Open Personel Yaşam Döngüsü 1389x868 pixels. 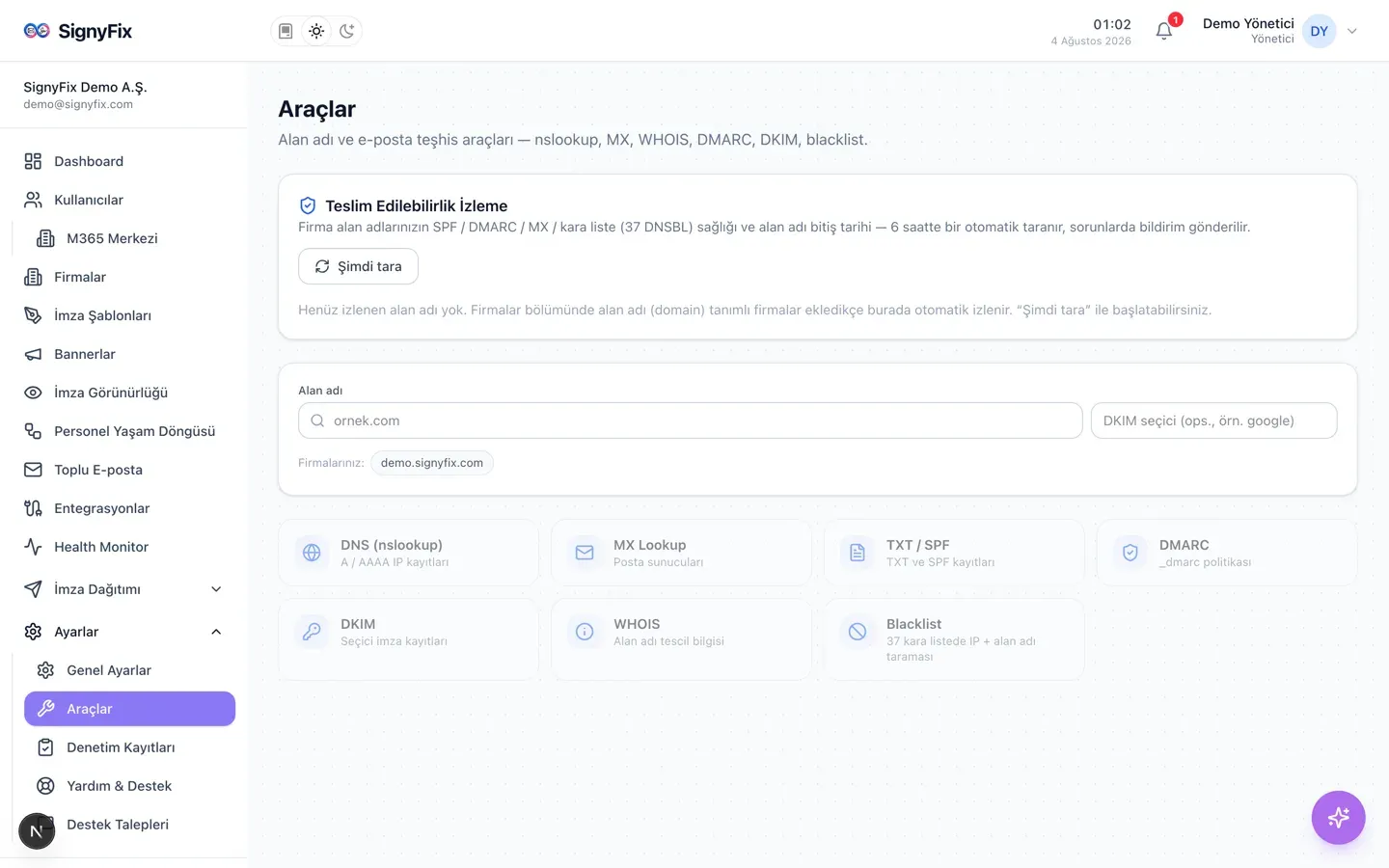click(129, 431)
